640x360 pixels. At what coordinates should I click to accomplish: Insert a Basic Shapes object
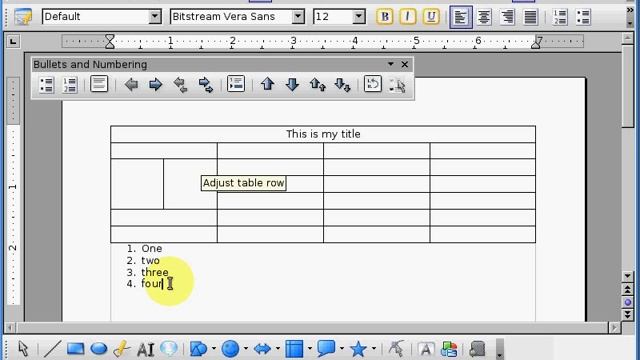tap(199, 349)
